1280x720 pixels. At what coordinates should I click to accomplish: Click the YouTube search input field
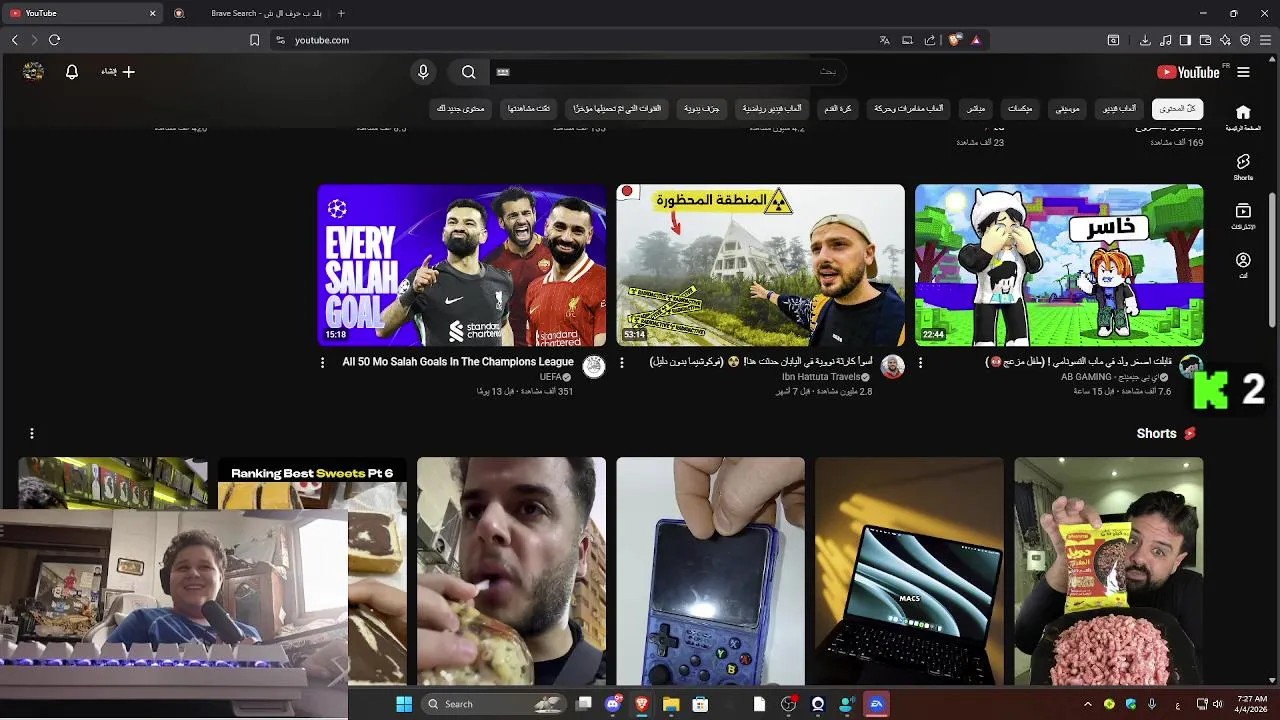[x=668, y=72]
